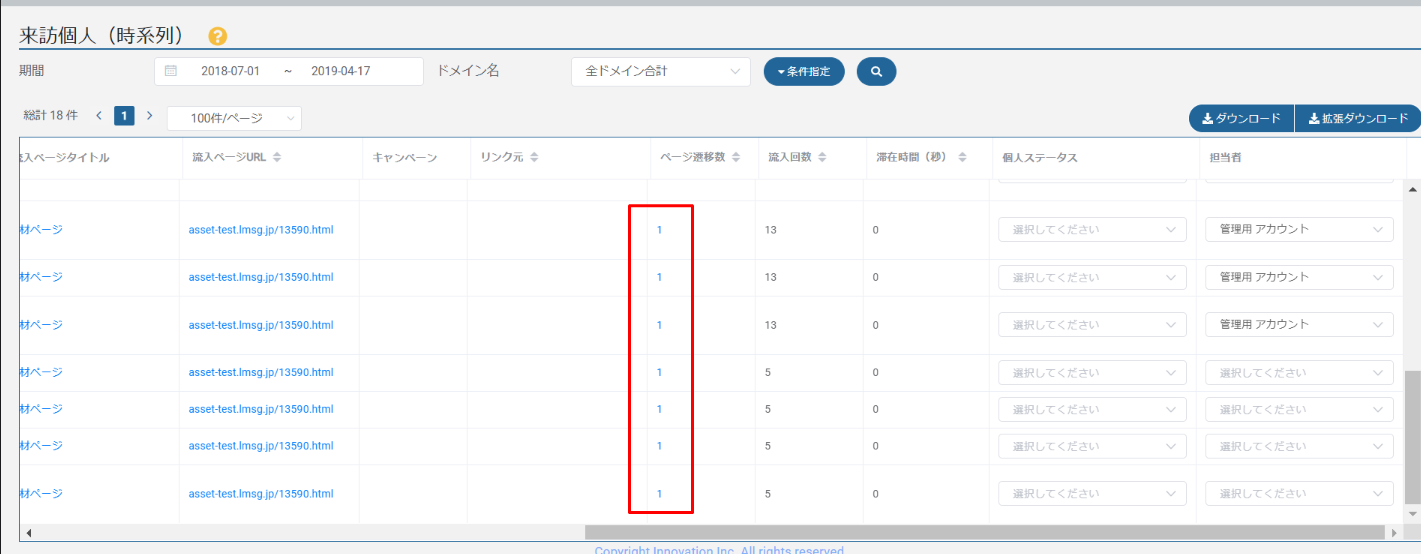Click the magnifier search button
The image size is (1421, 554).
[876, 72]
